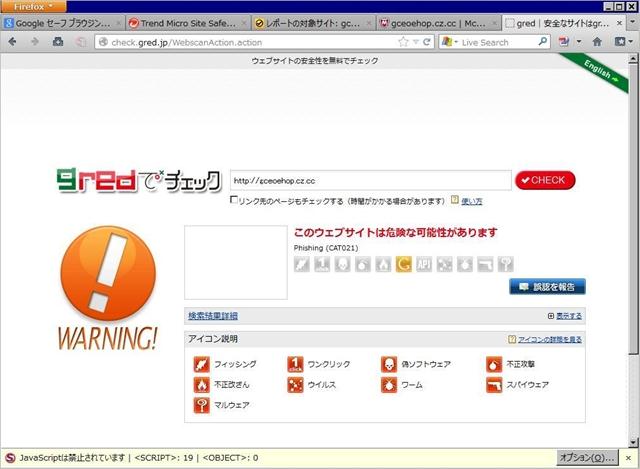Click the URL field containing http://gceoehop.cz.cc
The width and height of the screenshot is (640, 469).
pos(370,180)
